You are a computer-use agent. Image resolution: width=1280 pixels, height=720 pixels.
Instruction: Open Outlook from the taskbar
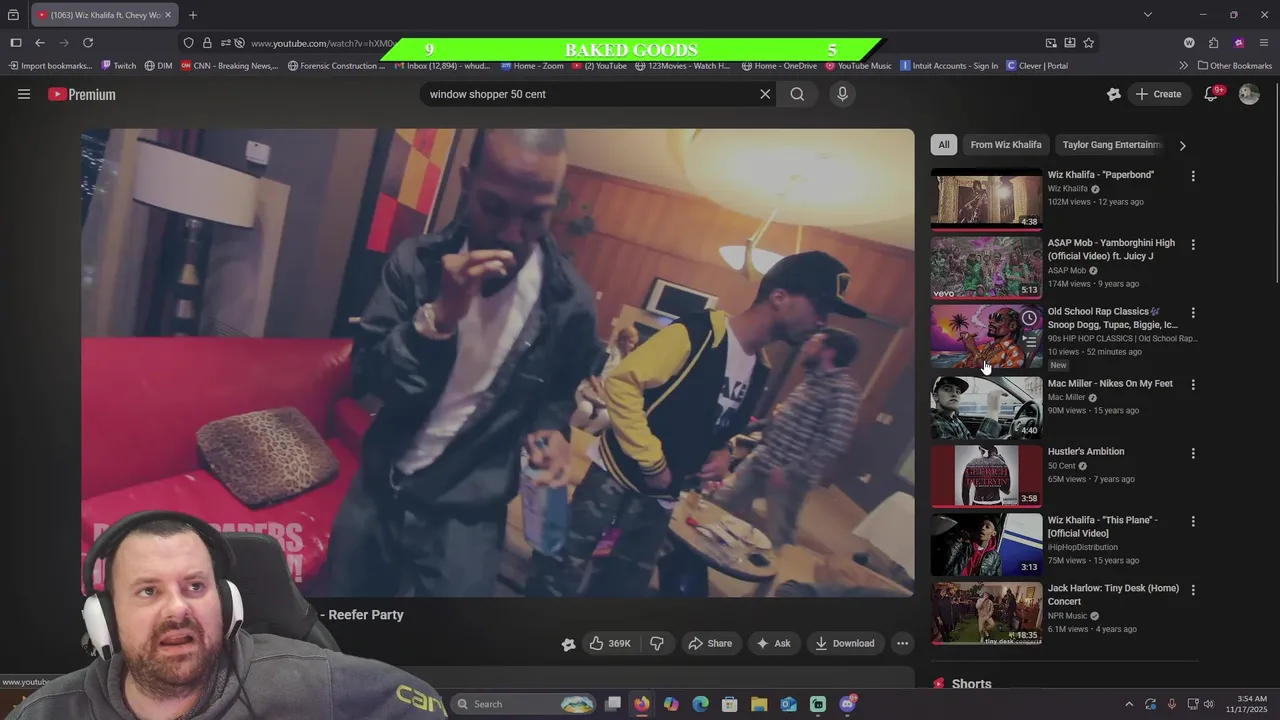[789, 704]
